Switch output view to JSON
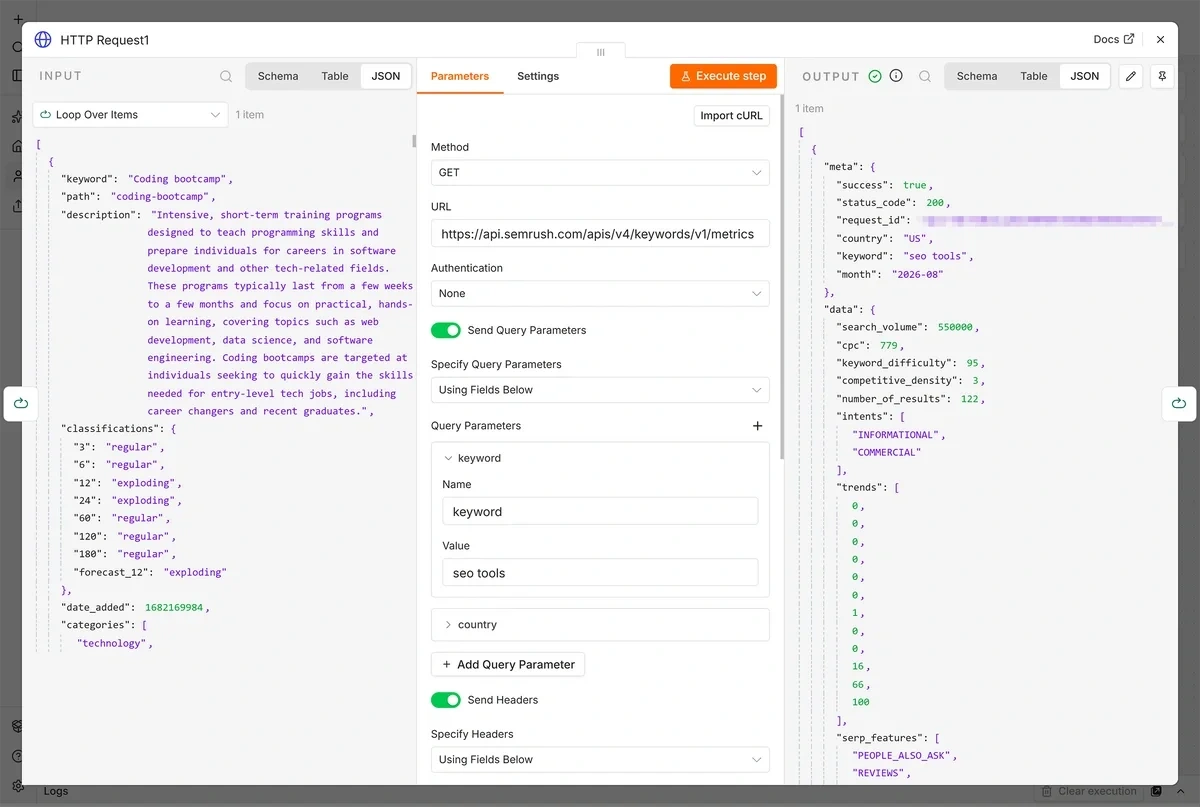 coord(1085,76)
